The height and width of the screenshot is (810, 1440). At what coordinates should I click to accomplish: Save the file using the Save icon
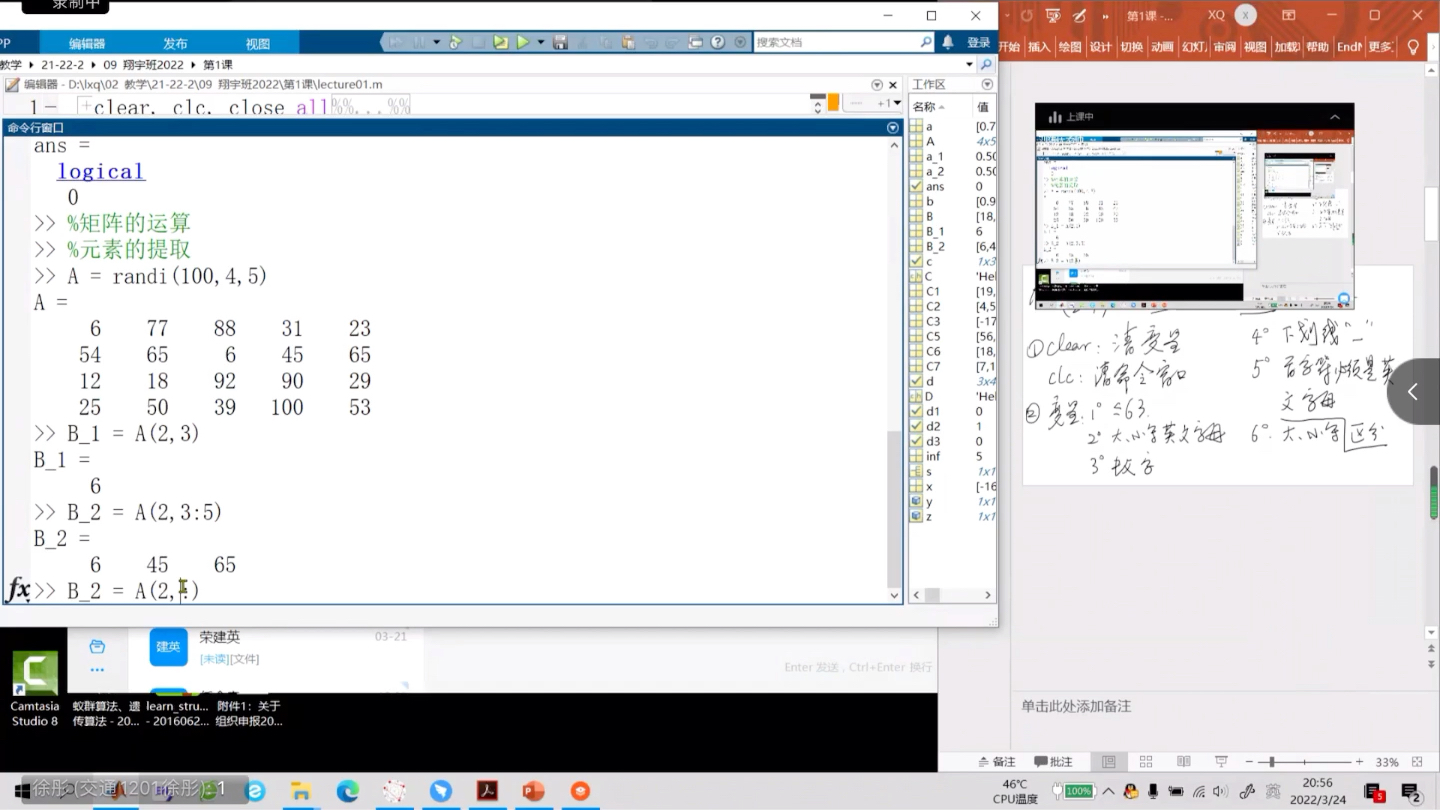561,42
